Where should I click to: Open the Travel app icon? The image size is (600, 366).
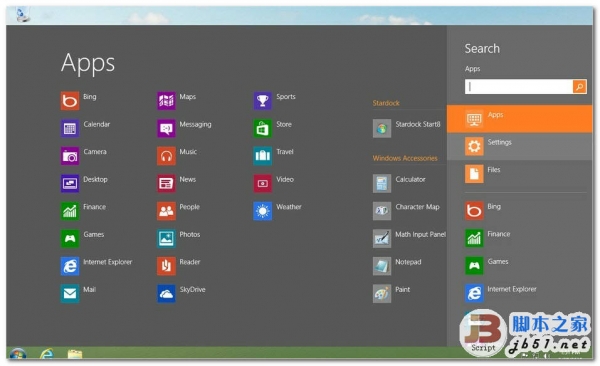[x=262, y=156]
